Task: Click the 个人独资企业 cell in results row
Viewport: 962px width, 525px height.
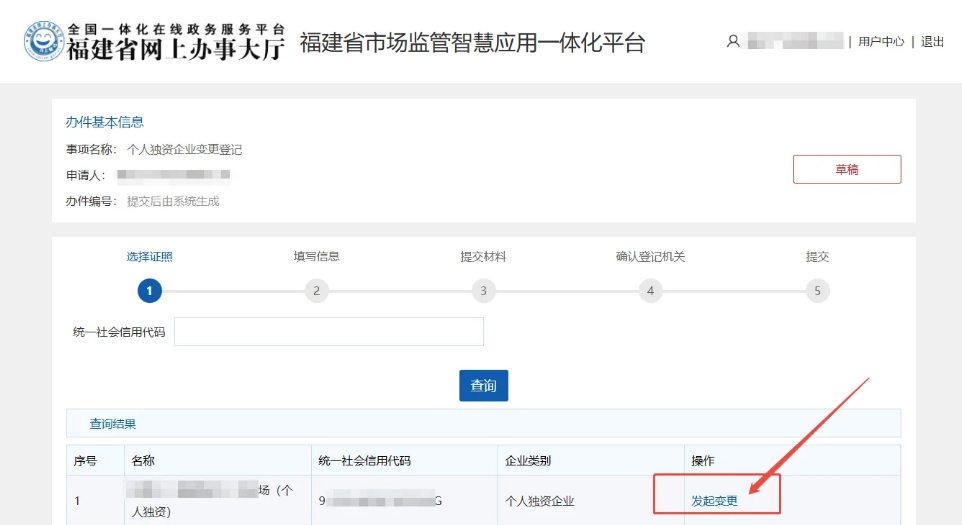Action: pos(540,501)
